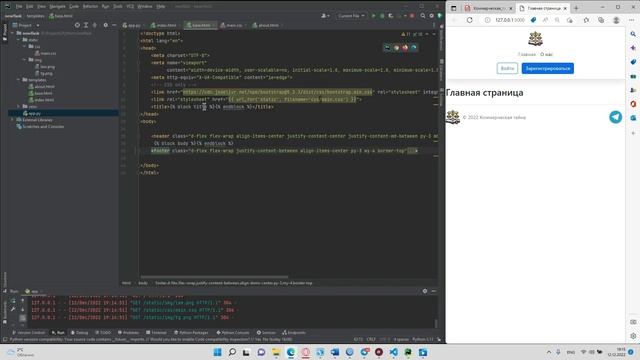The height and width of the screenshot is (360, 640).
Task: Open the Current File run configuration dropdown
Action: click(351, 16)
